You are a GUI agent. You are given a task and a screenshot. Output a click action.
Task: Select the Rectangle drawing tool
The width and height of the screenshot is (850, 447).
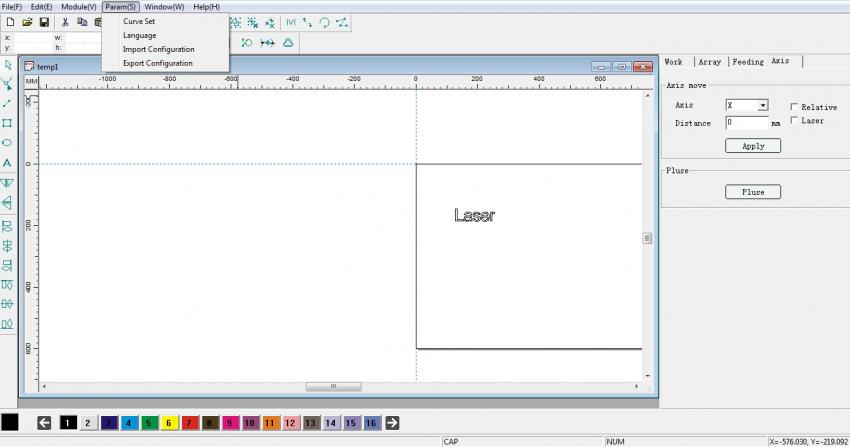[8, 123]
